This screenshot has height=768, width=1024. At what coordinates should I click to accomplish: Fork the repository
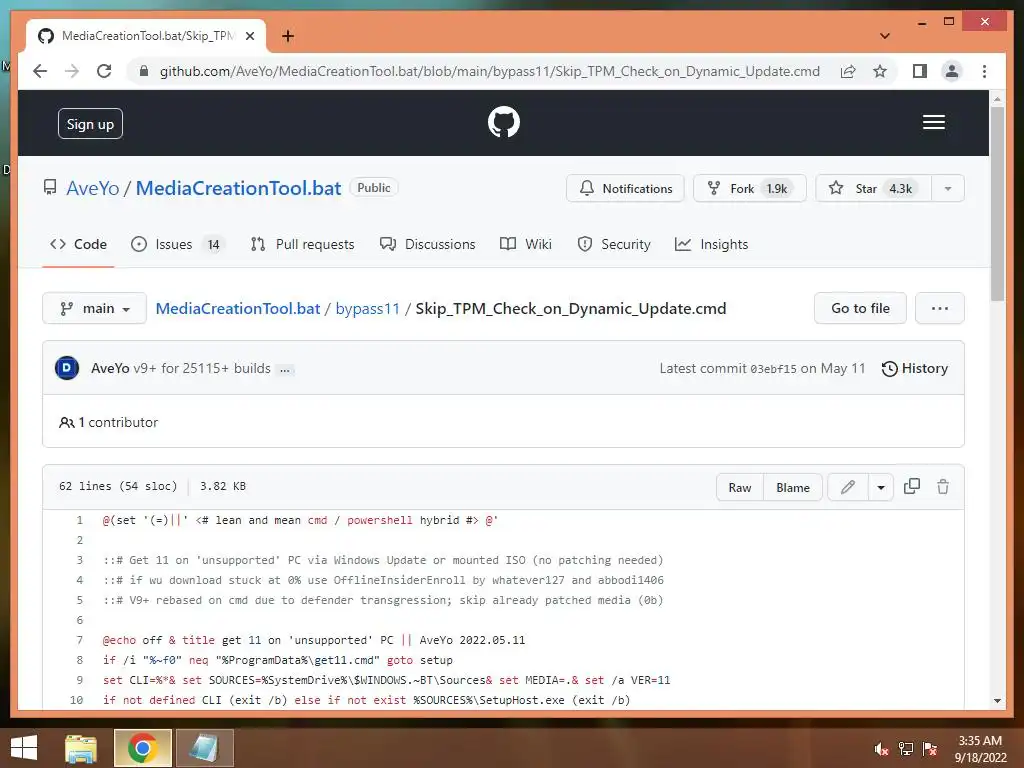coord(749,189)
